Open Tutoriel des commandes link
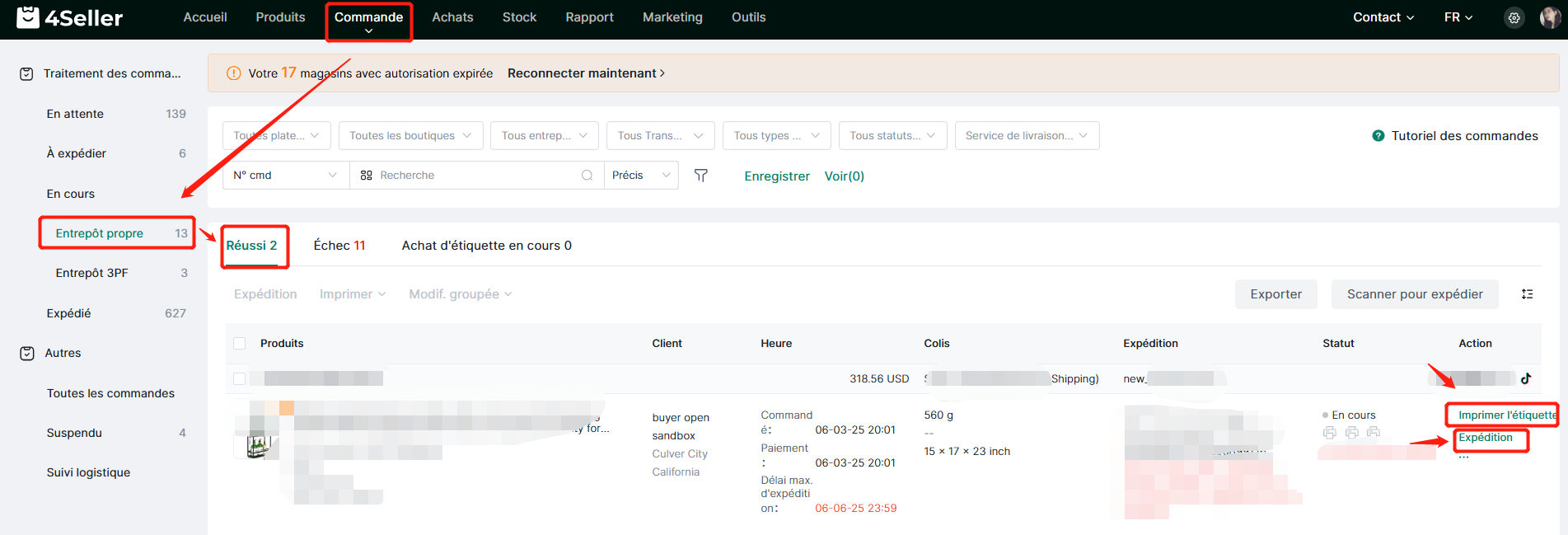Image resolution: width=1568 pixels, height=535 pixels. click(x=1464, y=136)
